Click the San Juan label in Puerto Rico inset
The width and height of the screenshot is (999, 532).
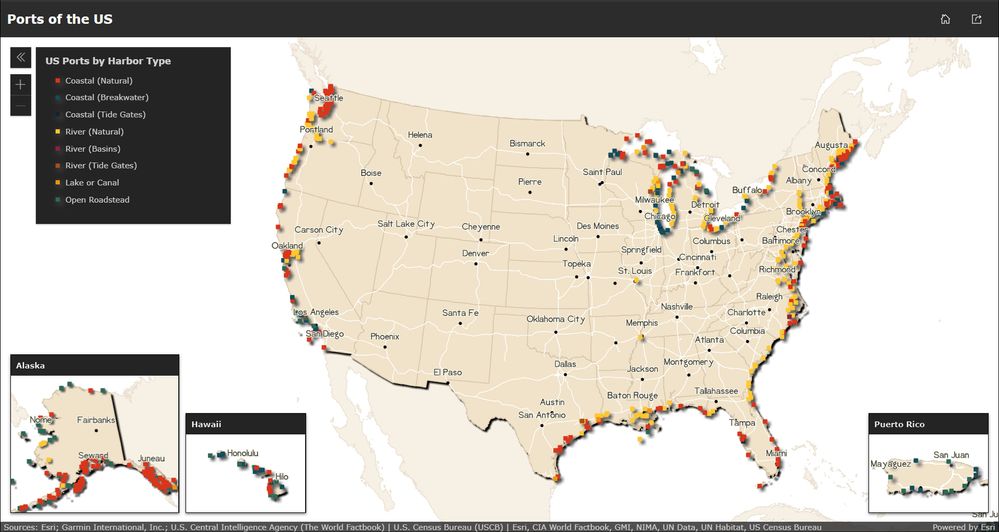tap(951, 454)
